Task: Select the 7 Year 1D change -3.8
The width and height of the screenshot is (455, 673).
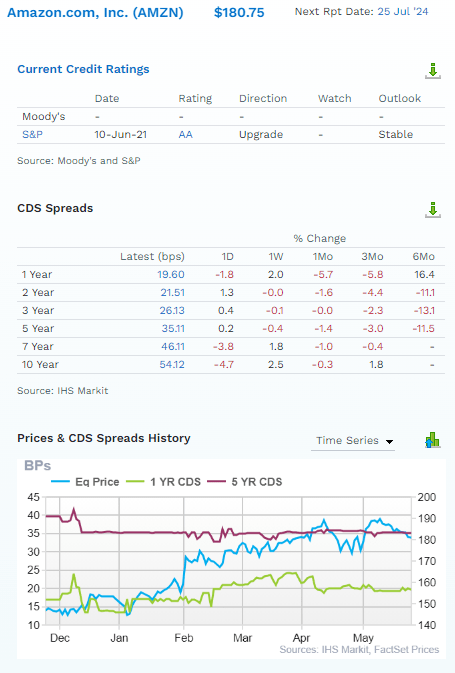Action: click(x=224, y=346)
